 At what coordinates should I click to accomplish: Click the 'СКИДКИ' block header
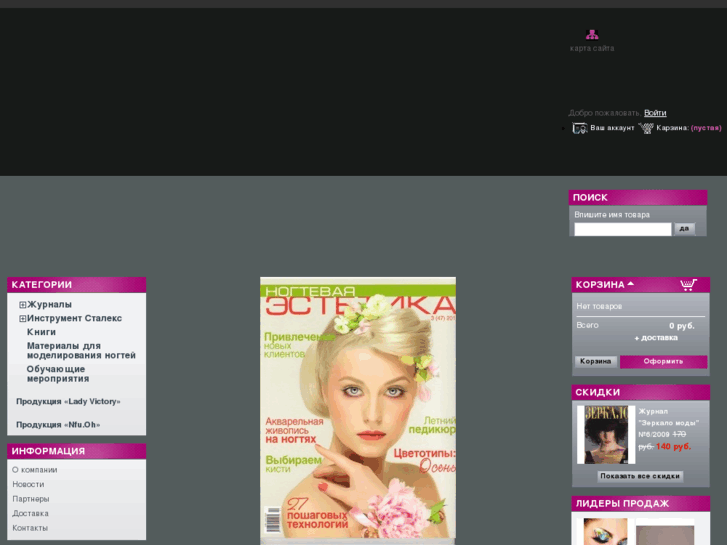[641, 392]
